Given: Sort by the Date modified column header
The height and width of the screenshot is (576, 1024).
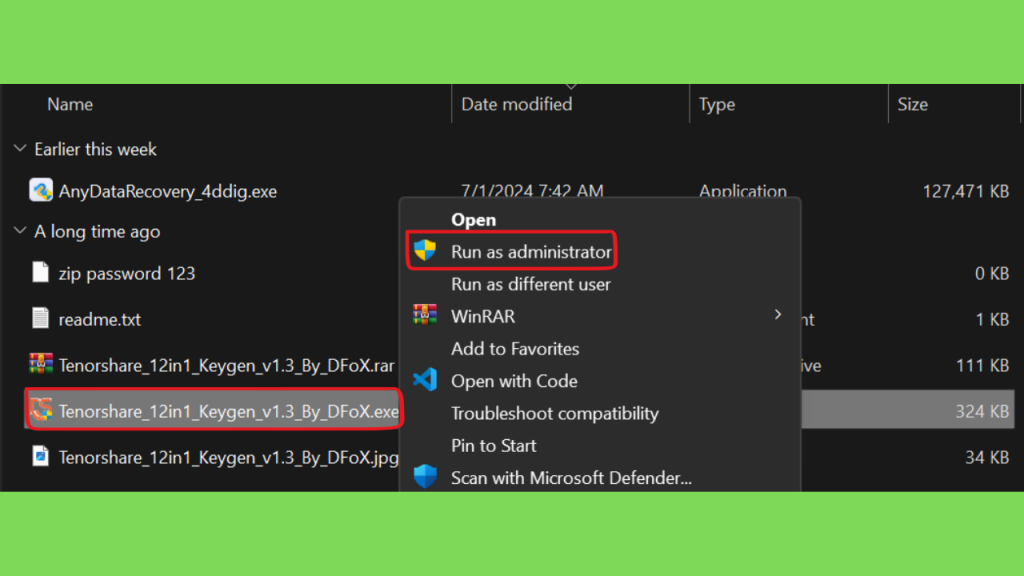Looking at the screenshot, I should pyautogui.click(x=517, y=104).
